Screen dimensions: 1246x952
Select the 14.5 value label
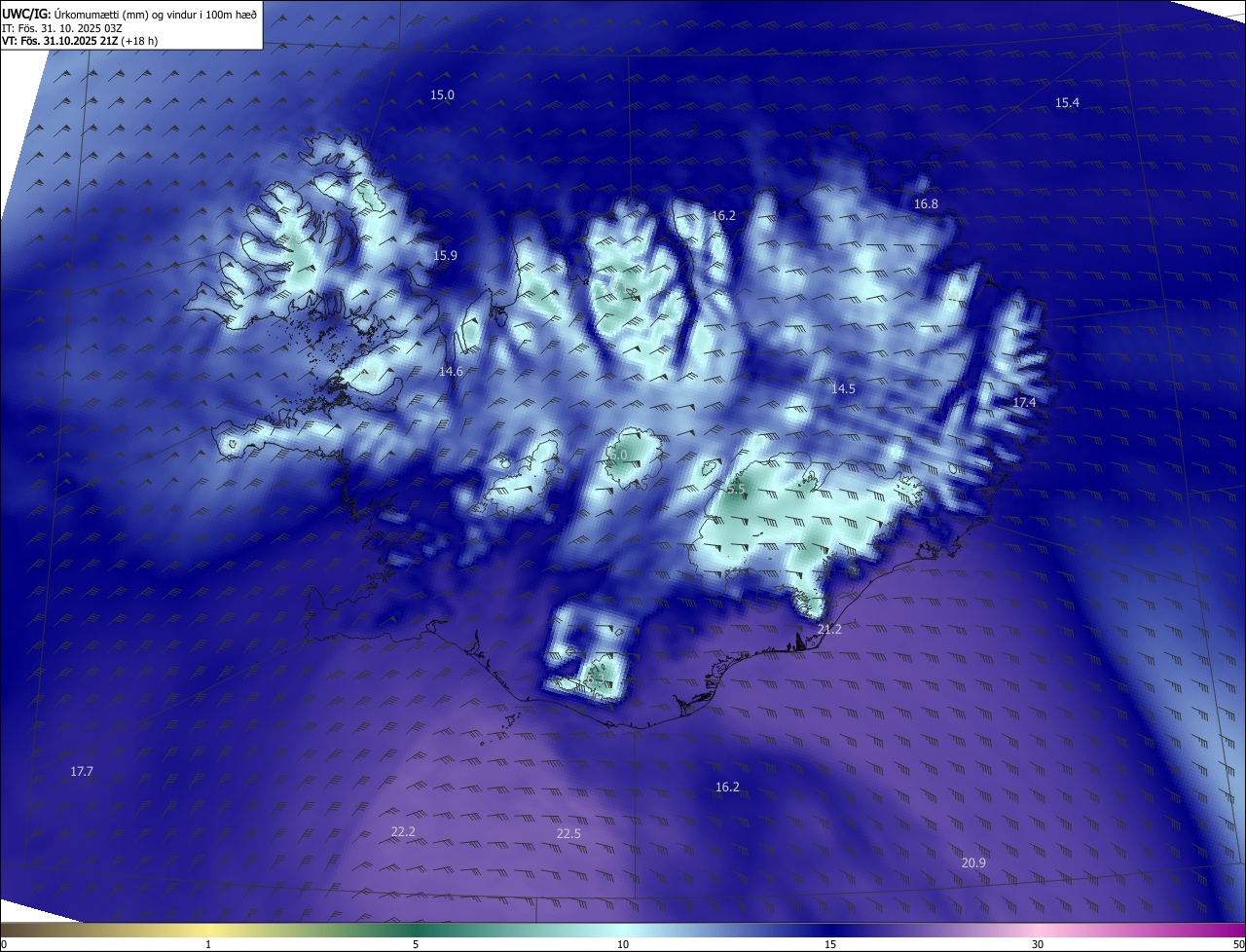[x=843, y=388]
